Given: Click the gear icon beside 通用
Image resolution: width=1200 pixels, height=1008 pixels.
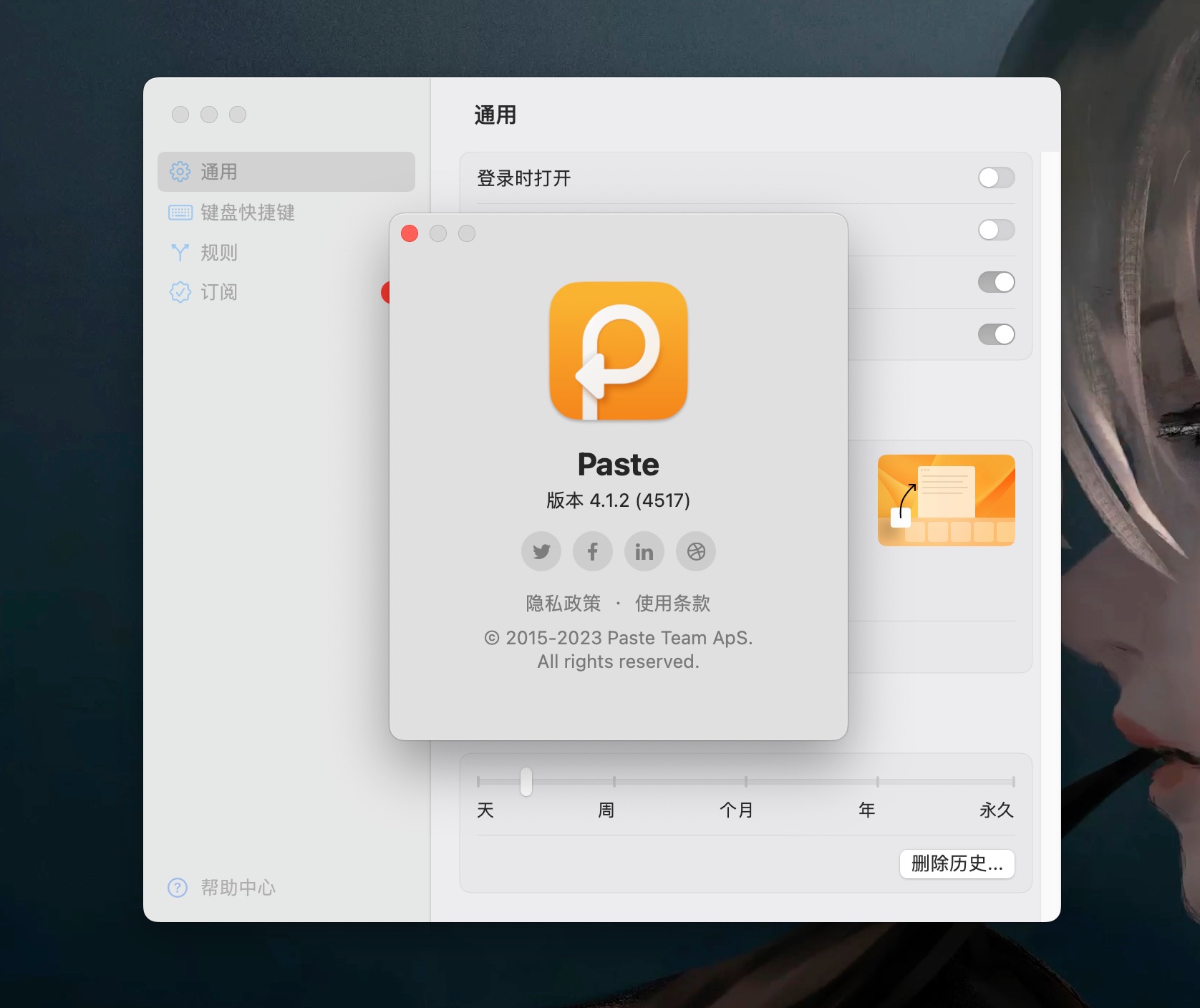Looking at the screenshot, I should tap(180, 172).
